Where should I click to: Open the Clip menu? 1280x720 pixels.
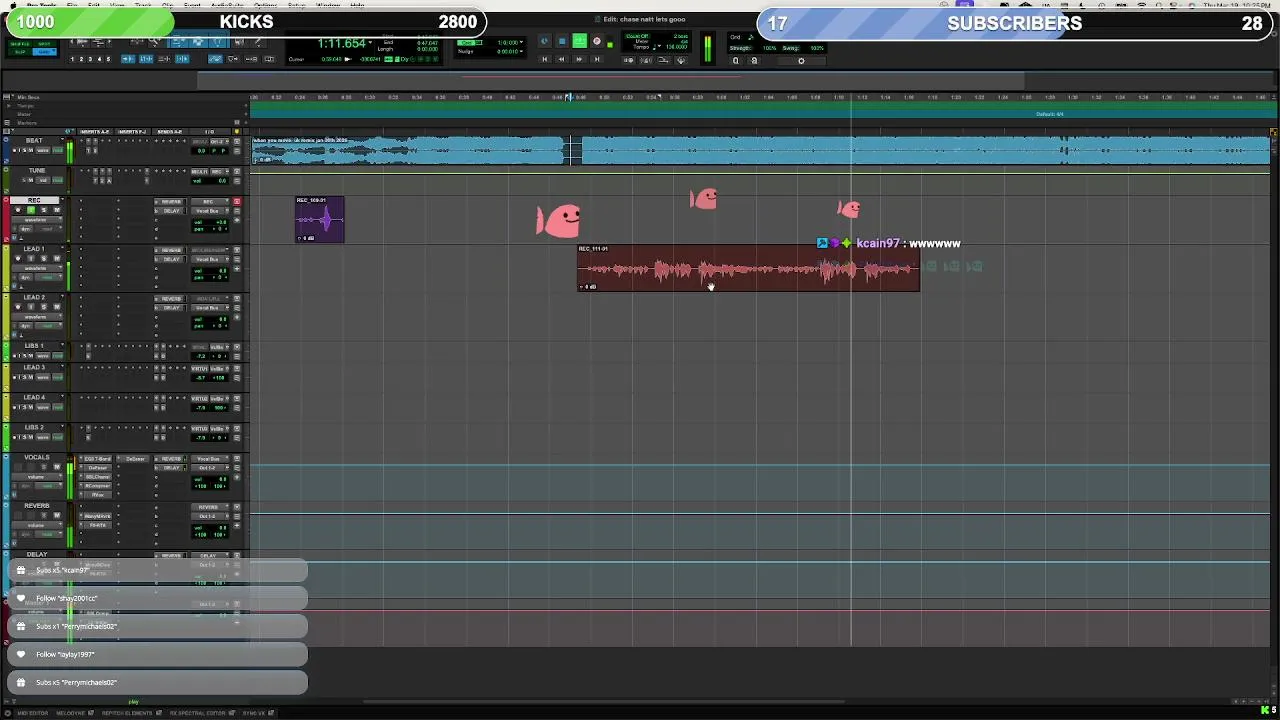(x=167, y=5)
